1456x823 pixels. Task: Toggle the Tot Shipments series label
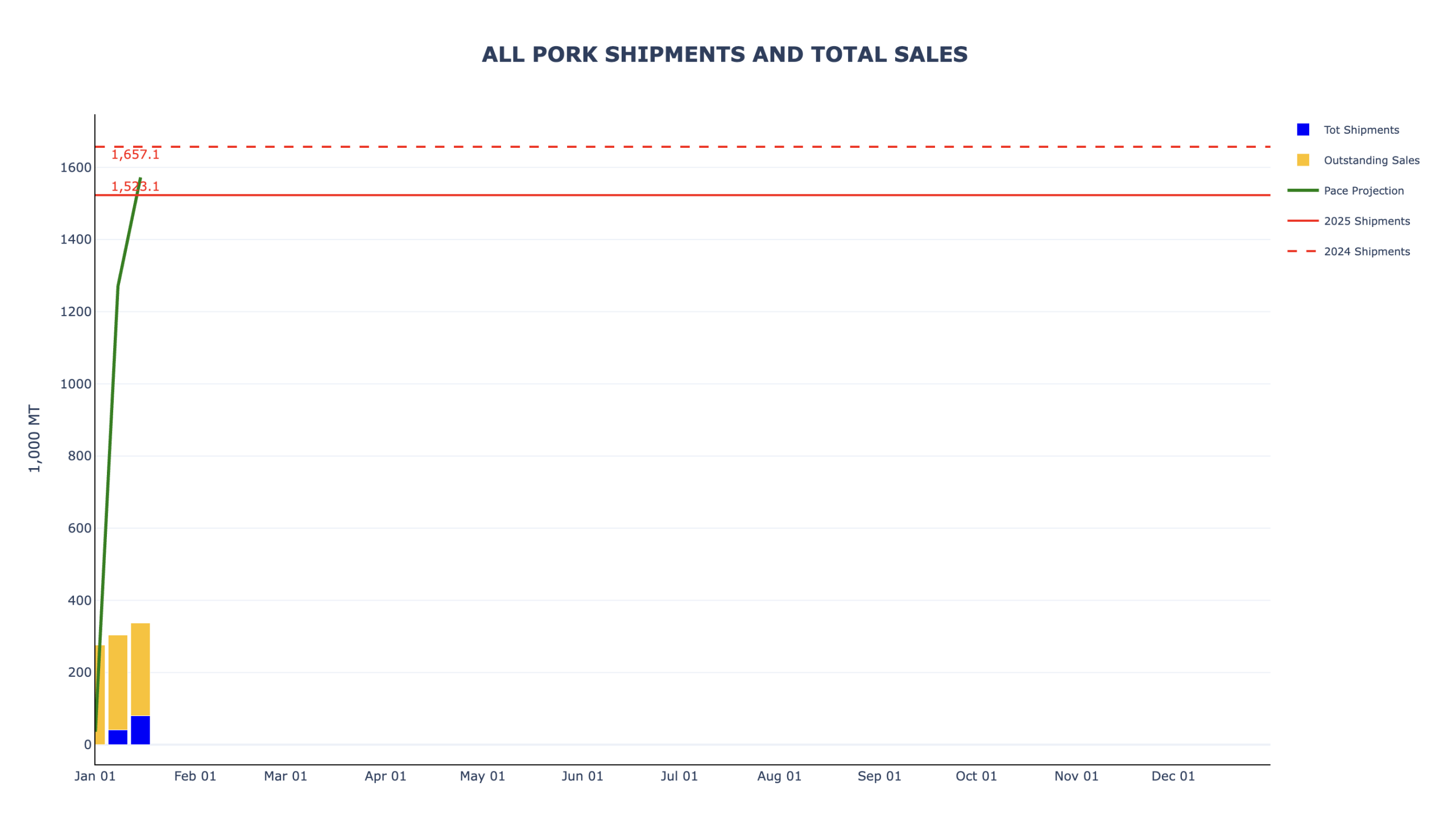tap(1360, 130)
